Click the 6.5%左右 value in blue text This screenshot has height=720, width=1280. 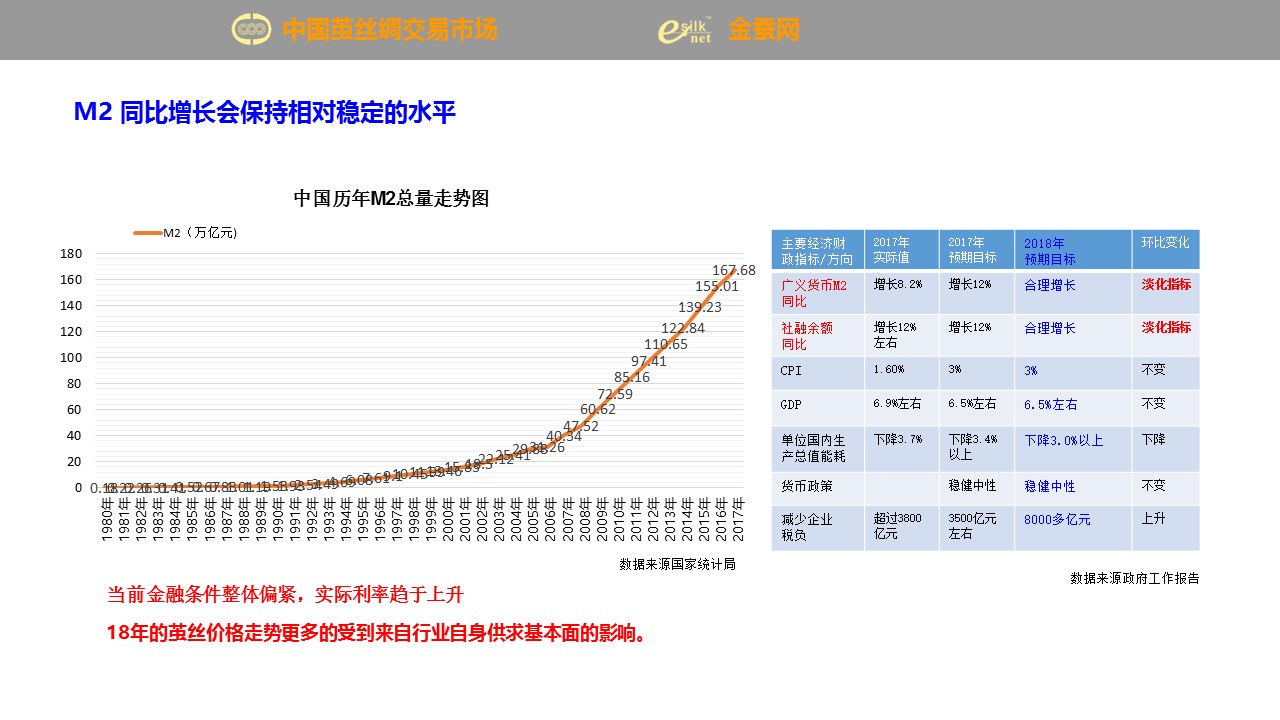tap(1050, 405)
